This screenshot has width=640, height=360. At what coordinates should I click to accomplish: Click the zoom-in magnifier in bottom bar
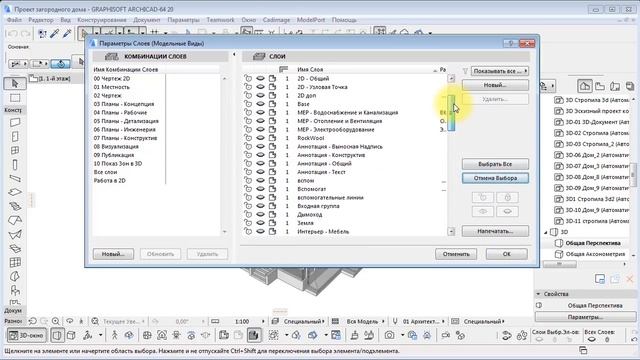(56, 321)
